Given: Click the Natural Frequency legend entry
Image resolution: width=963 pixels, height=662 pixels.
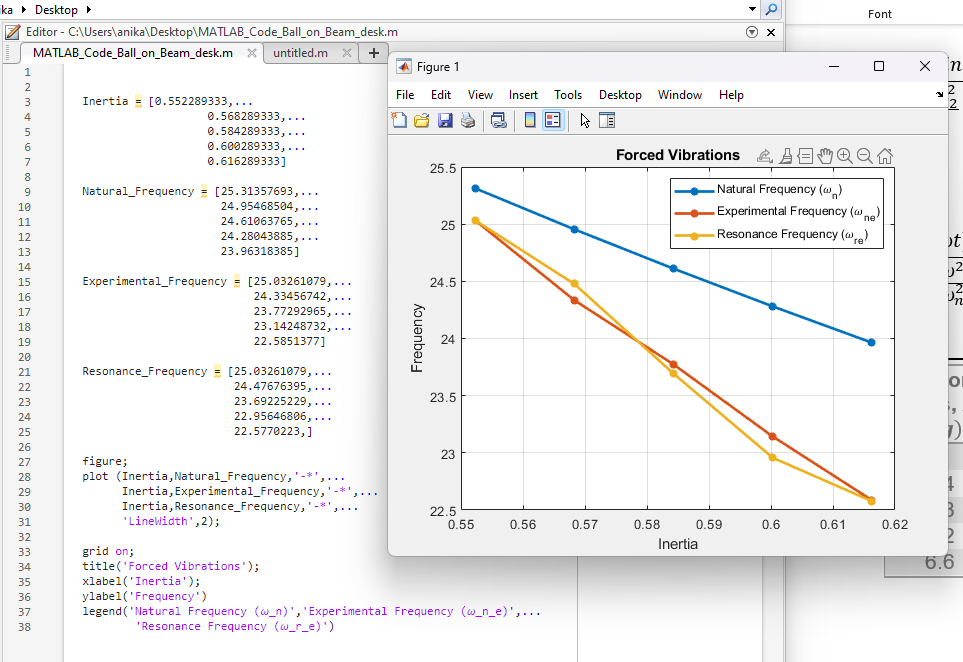Looking at the screenshot, I should 758,190.
